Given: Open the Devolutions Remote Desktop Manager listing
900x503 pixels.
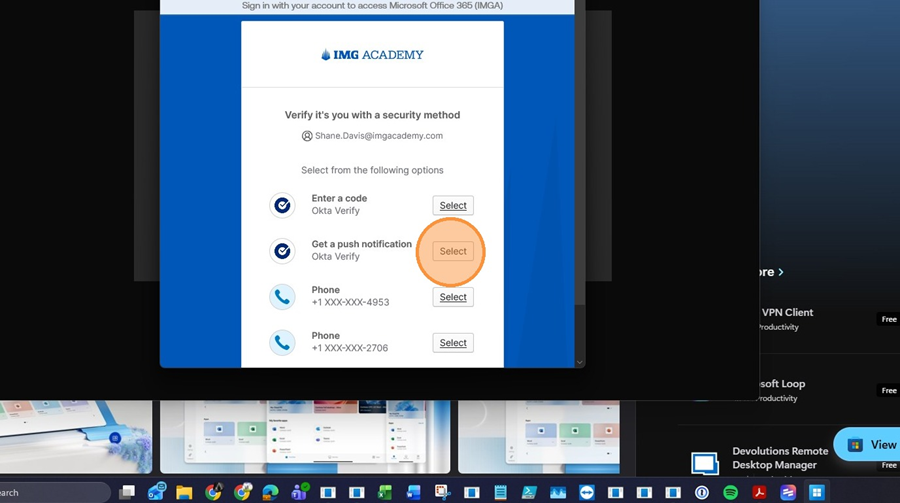Looking at the screenshot, I should tap(780, 458).
